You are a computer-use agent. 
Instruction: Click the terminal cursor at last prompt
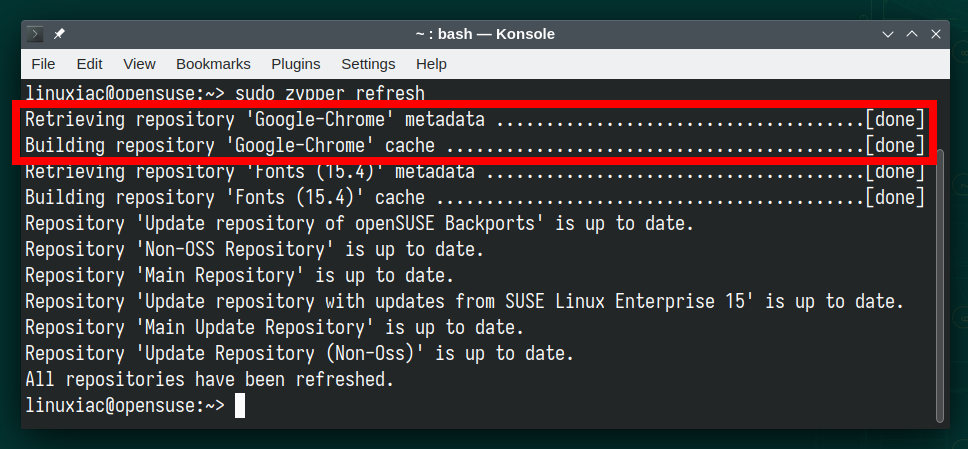click(240, 406)
